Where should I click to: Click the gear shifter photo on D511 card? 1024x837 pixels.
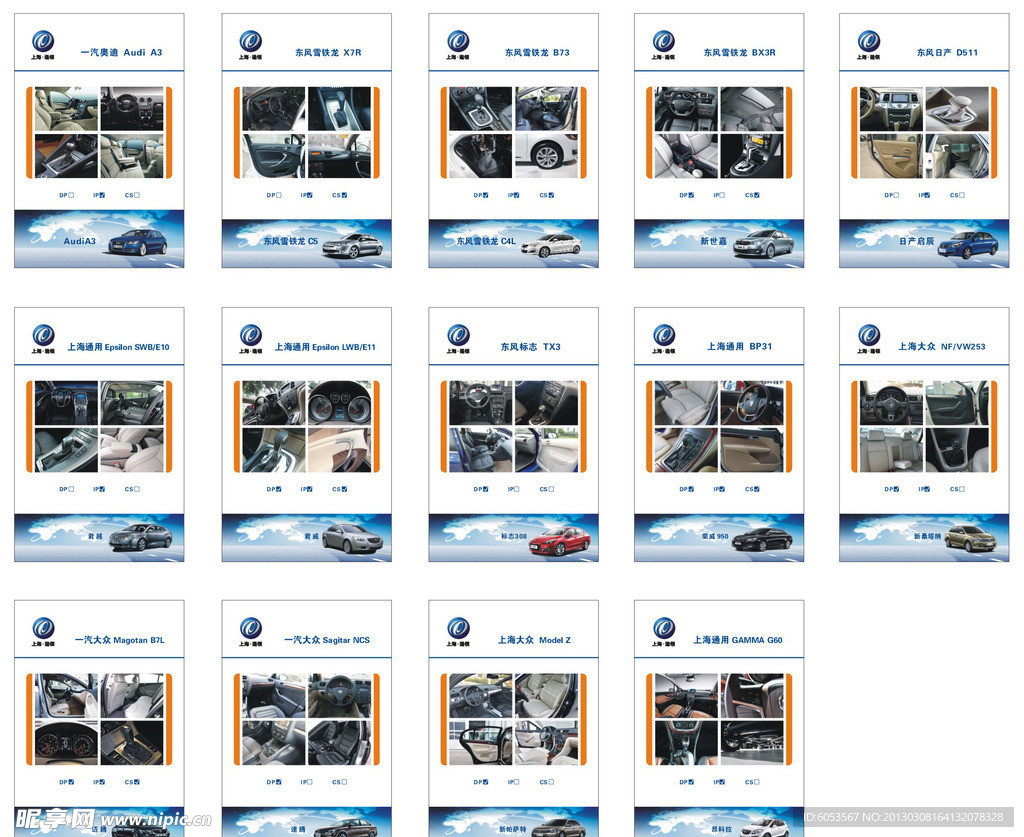957,109
